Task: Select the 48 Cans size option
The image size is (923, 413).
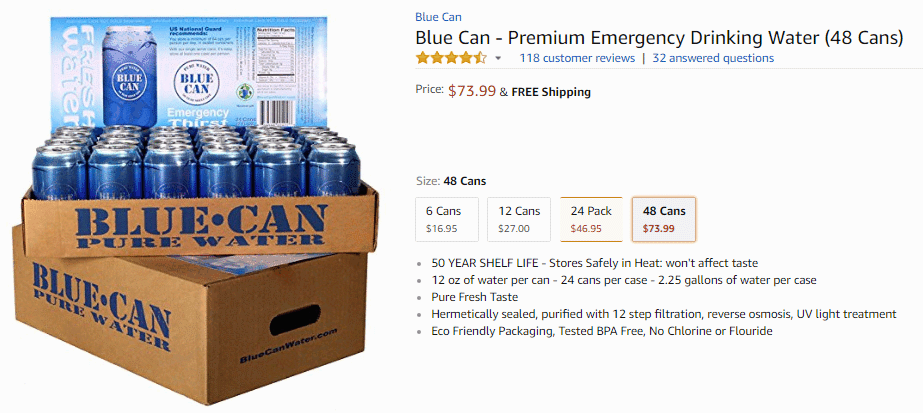Action: pyautogui.click(x=664, y=220)
